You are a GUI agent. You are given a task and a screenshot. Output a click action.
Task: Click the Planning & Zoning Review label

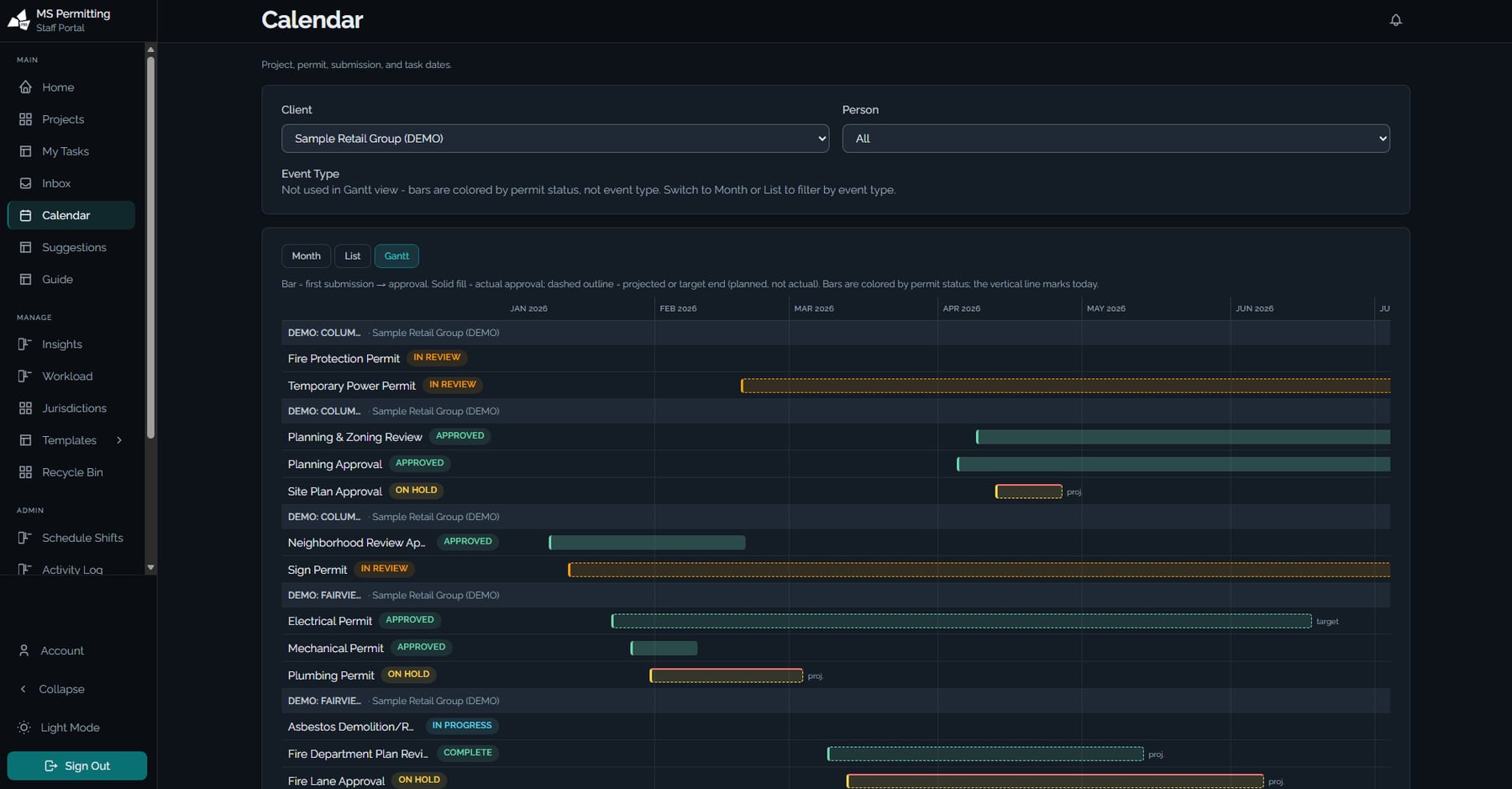pos(354,437)
